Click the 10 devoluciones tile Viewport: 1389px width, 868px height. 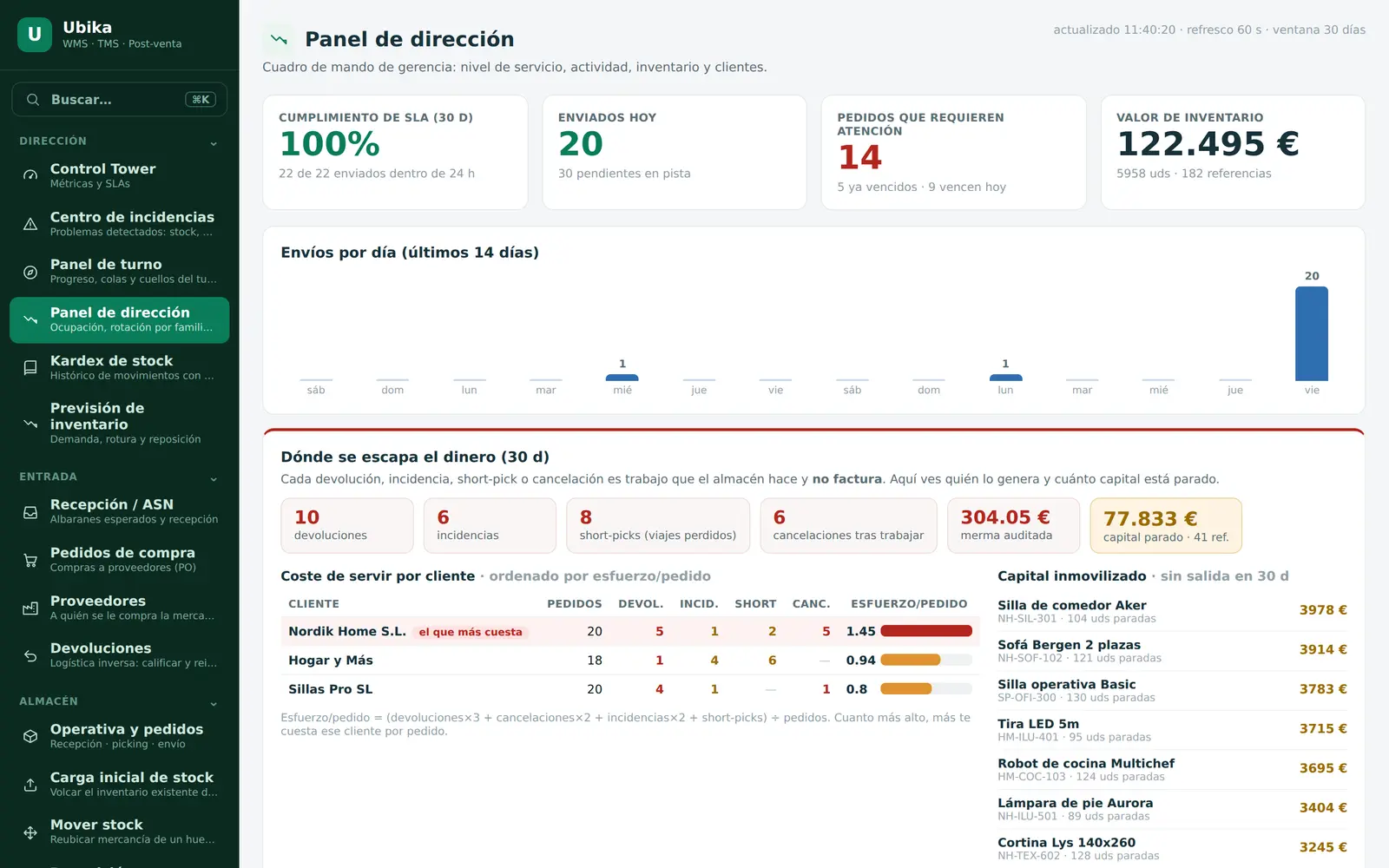pos(347,525)
